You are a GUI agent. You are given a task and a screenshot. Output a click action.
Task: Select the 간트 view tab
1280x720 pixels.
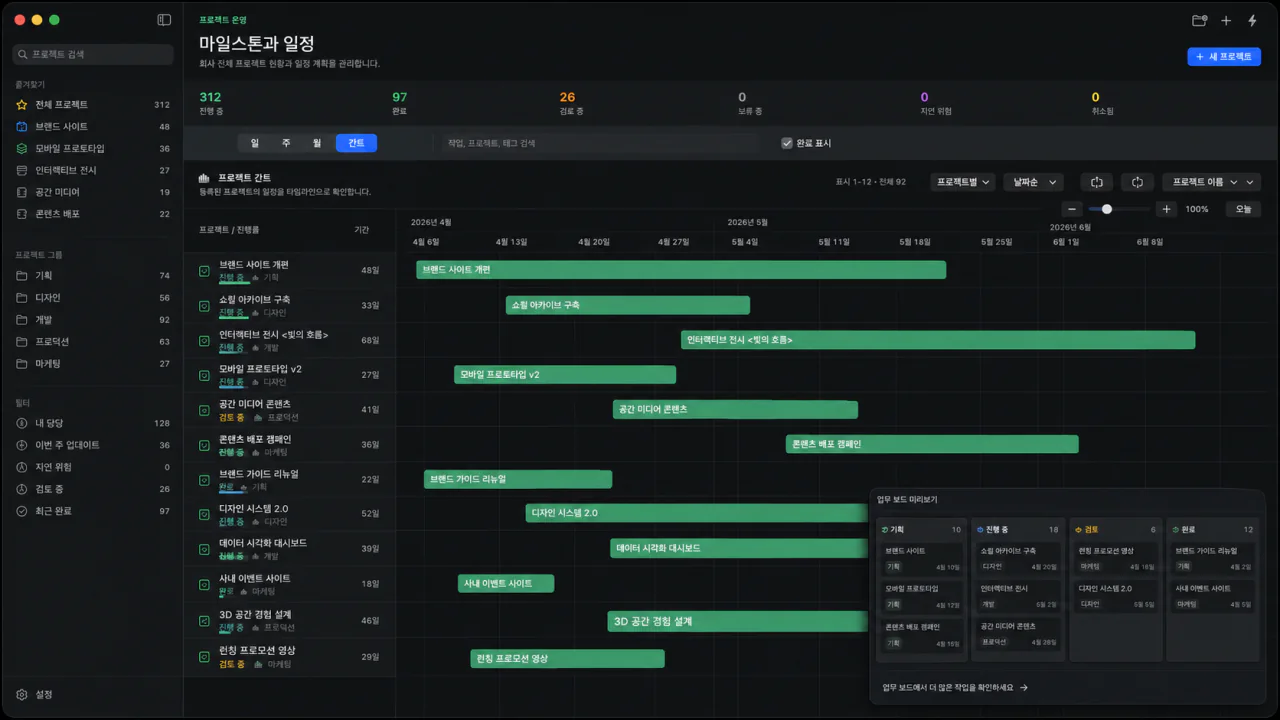click(x=356, y=143)
